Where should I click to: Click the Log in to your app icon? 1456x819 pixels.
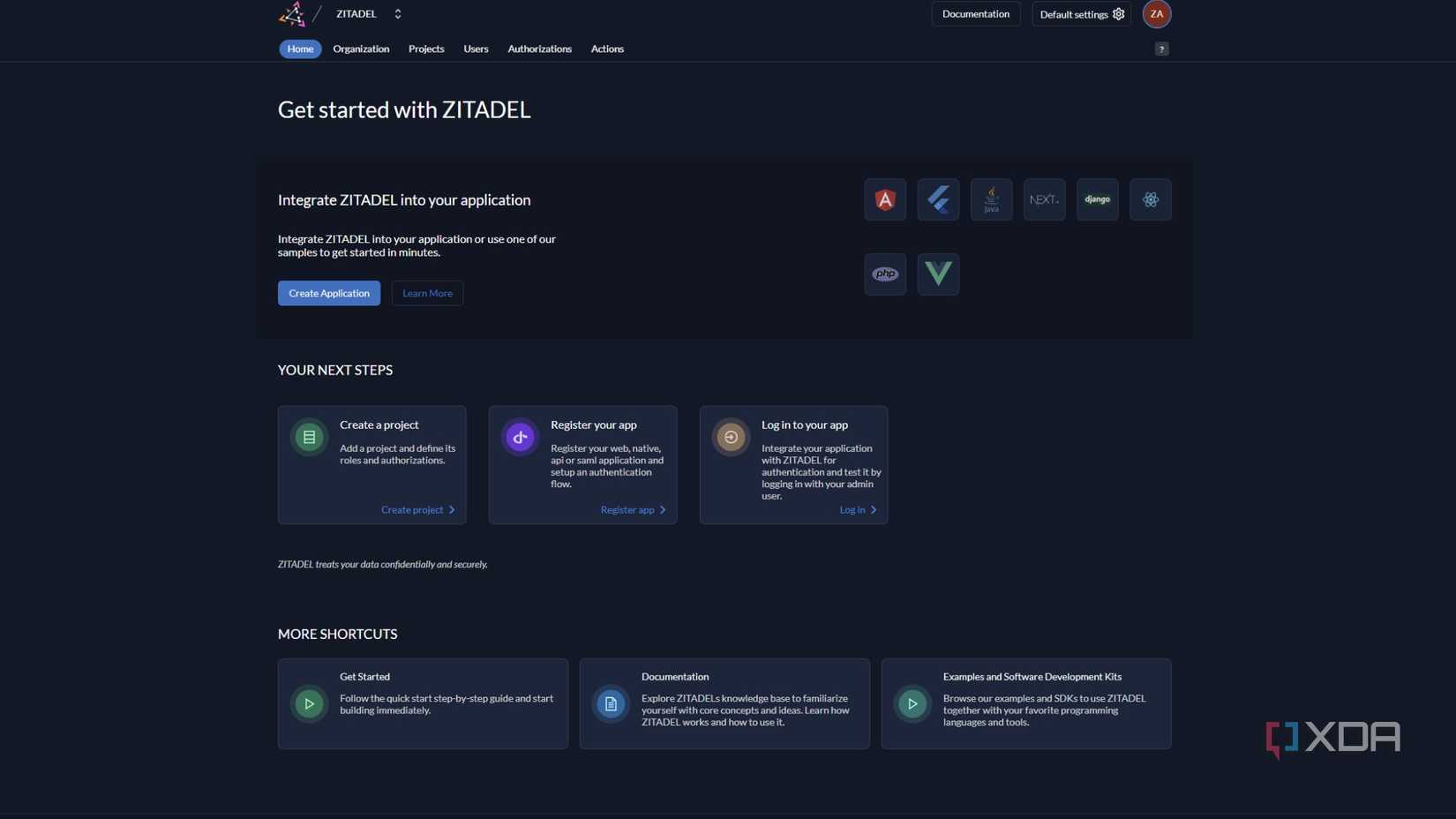tap(731, 437)
